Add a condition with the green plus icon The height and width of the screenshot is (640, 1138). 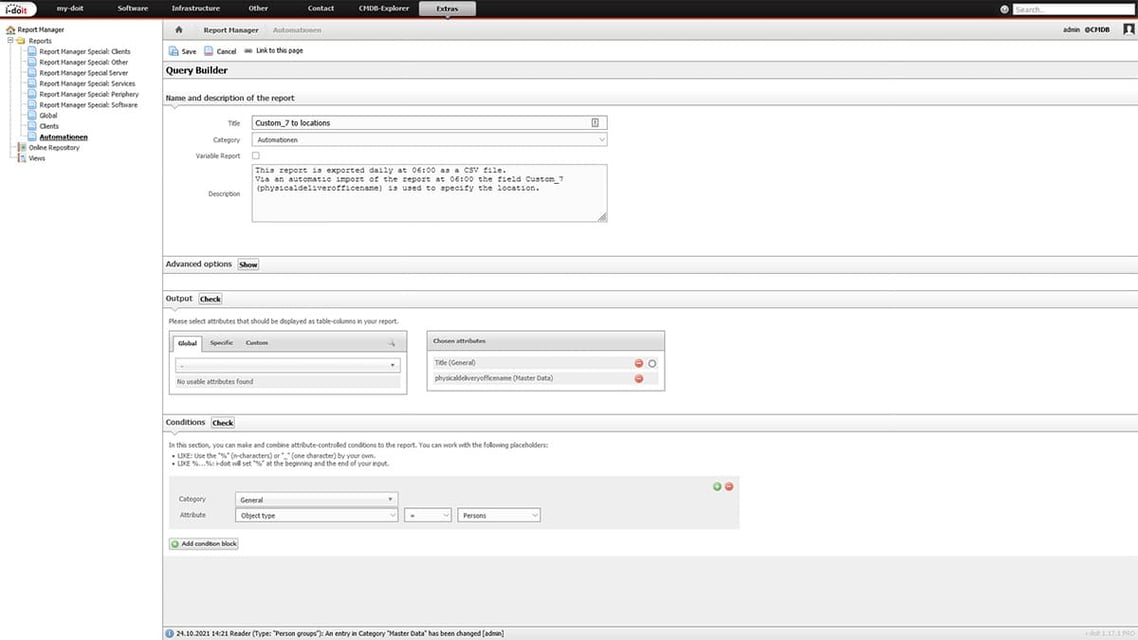click(717, 486)
